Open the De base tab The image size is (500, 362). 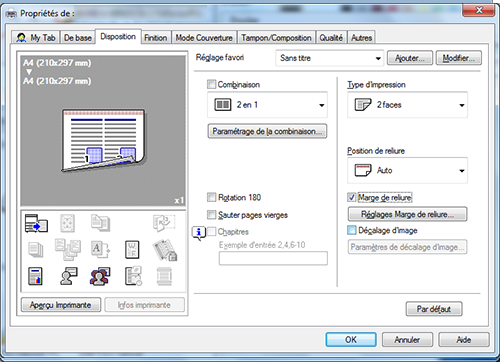pyautogui.click(x=77, y=38)
